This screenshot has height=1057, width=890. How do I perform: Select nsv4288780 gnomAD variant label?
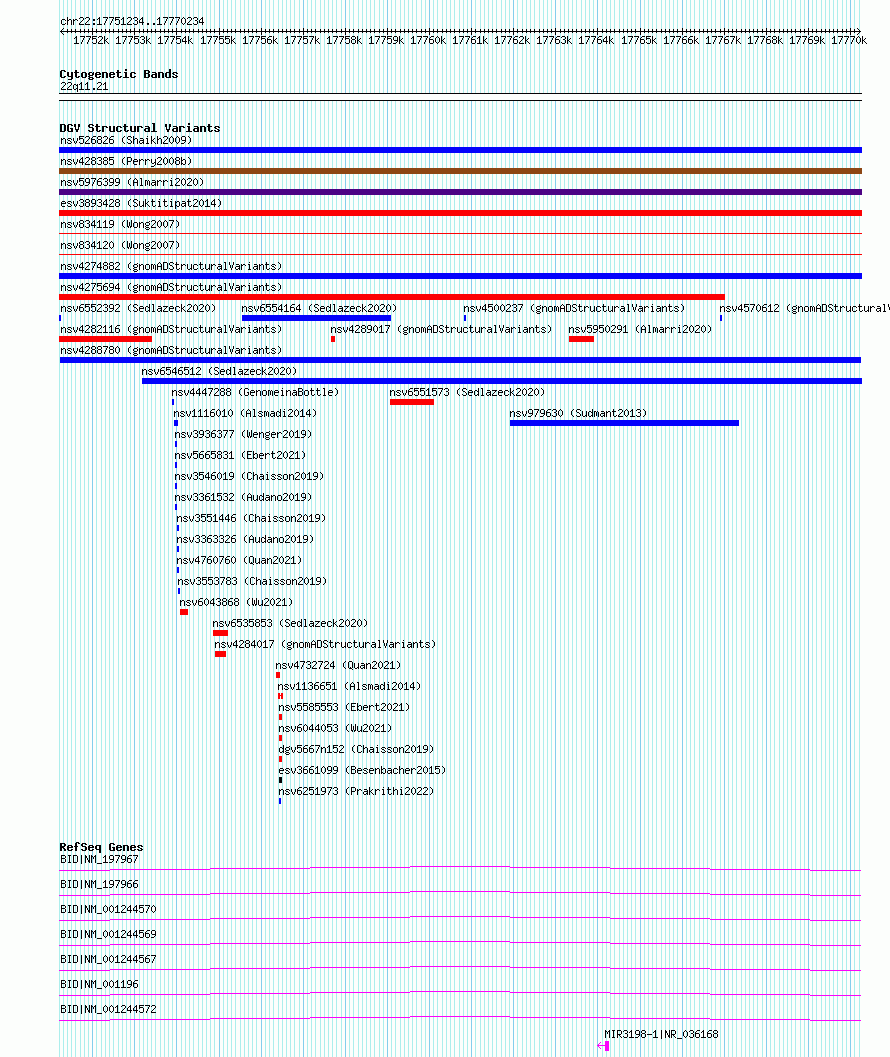[x=171, y=350]
